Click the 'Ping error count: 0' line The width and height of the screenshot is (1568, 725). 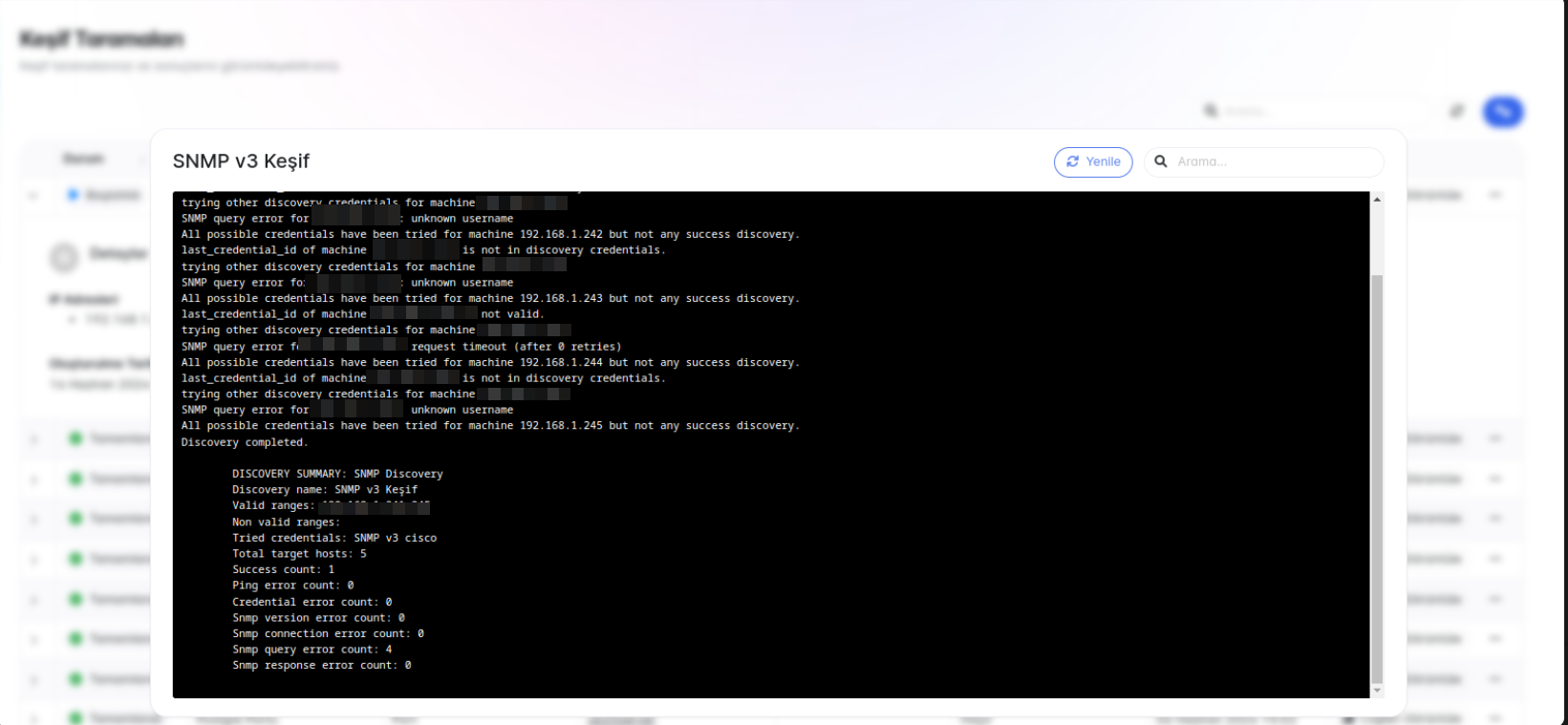click(293, 586)
